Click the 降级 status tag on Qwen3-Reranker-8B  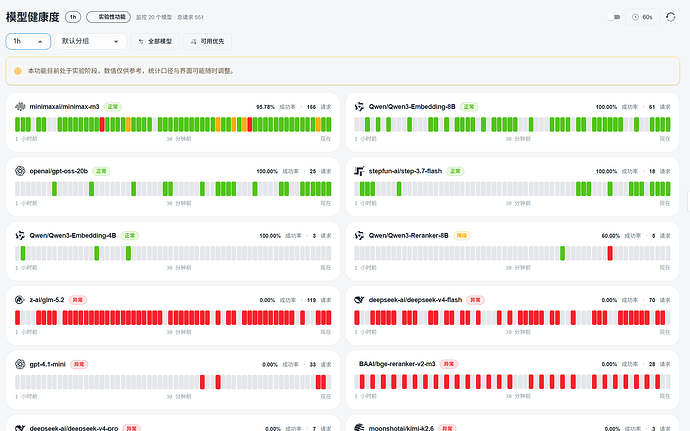tap(462, 236)
